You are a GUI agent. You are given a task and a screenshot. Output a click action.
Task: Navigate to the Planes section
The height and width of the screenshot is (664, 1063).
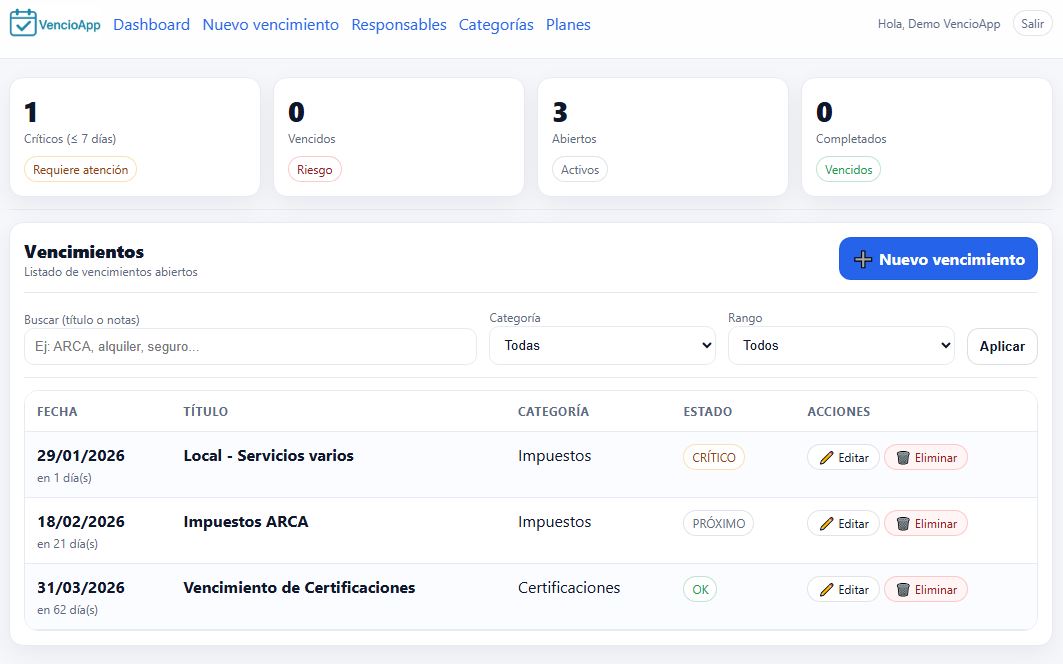coord(568,24)
